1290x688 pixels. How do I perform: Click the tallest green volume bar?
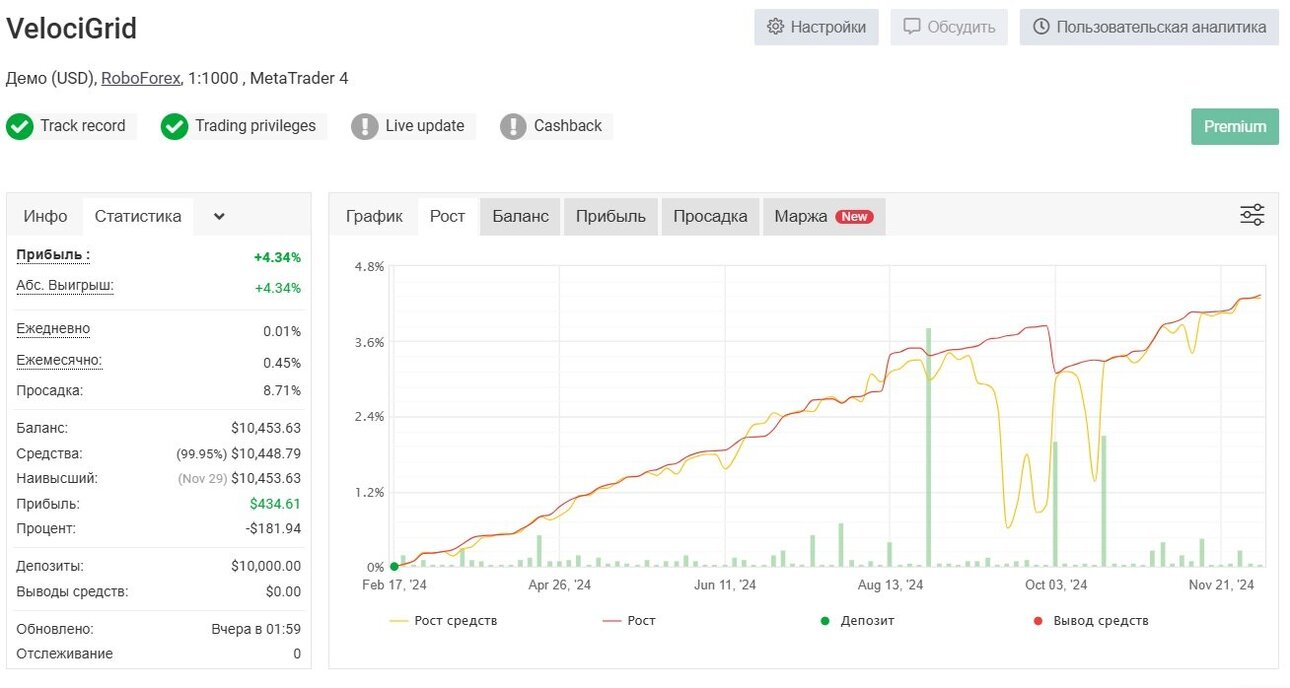(929, 447)
